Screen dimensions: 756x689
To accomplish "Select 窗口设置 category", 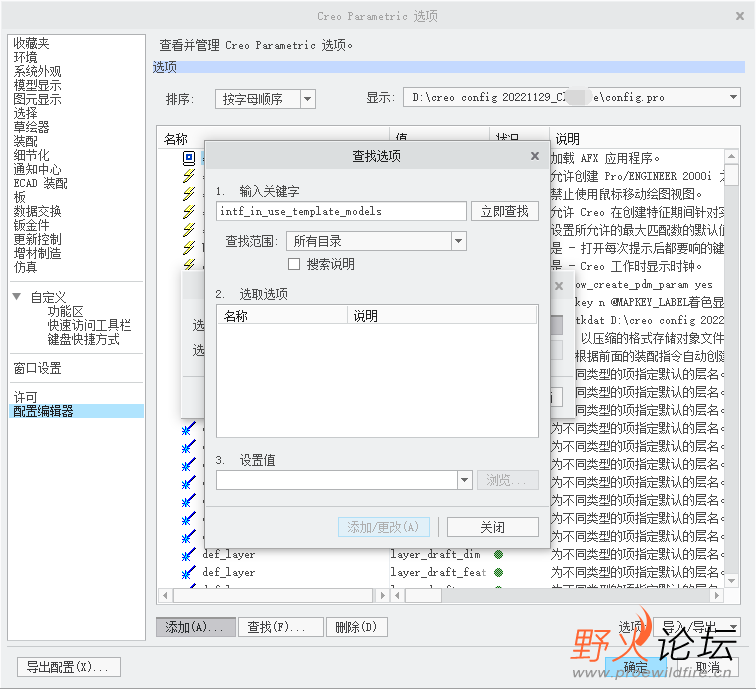I will (x=37, y=368).
